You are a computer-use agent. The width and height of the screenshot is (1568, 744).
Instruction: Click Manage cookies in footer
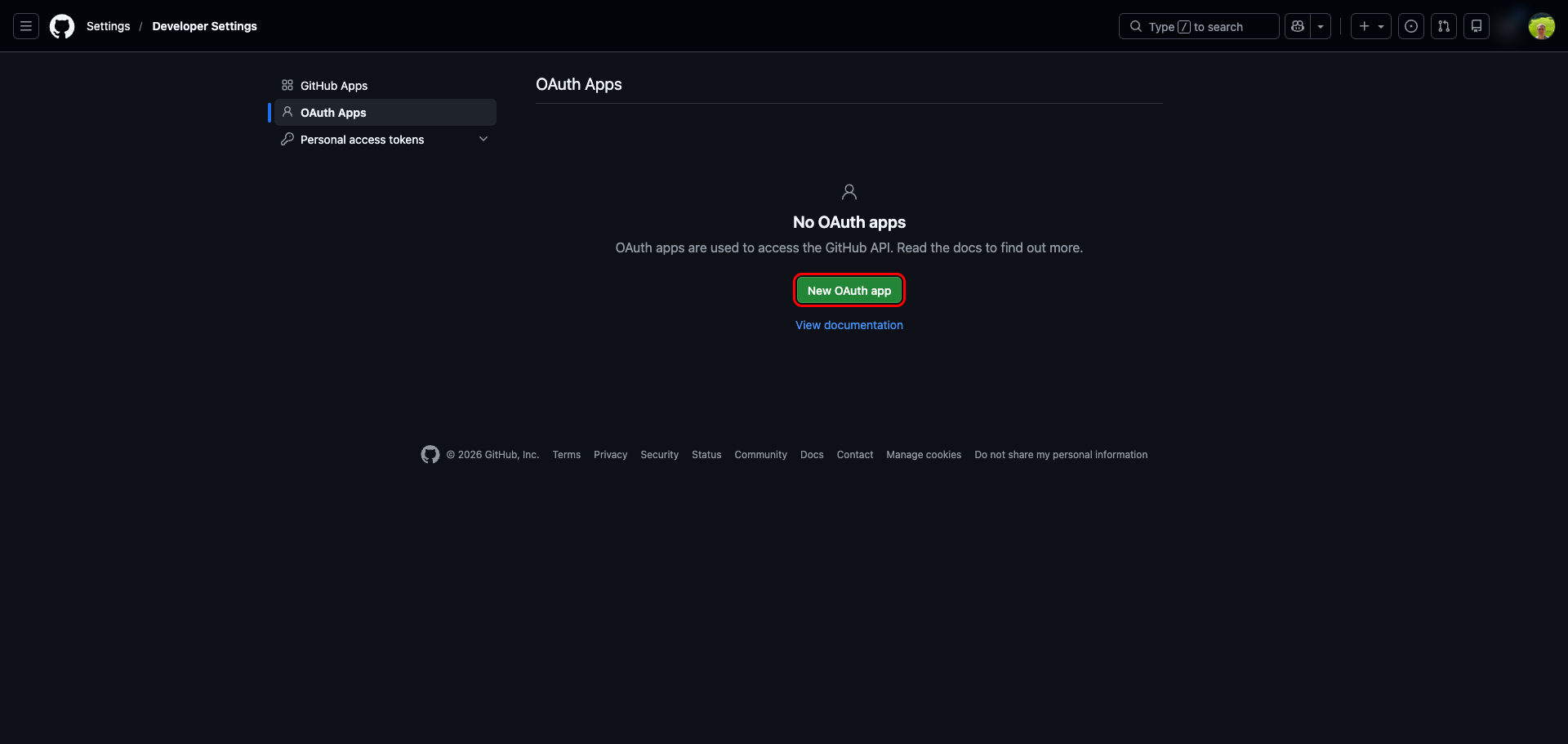click(924, 455)
